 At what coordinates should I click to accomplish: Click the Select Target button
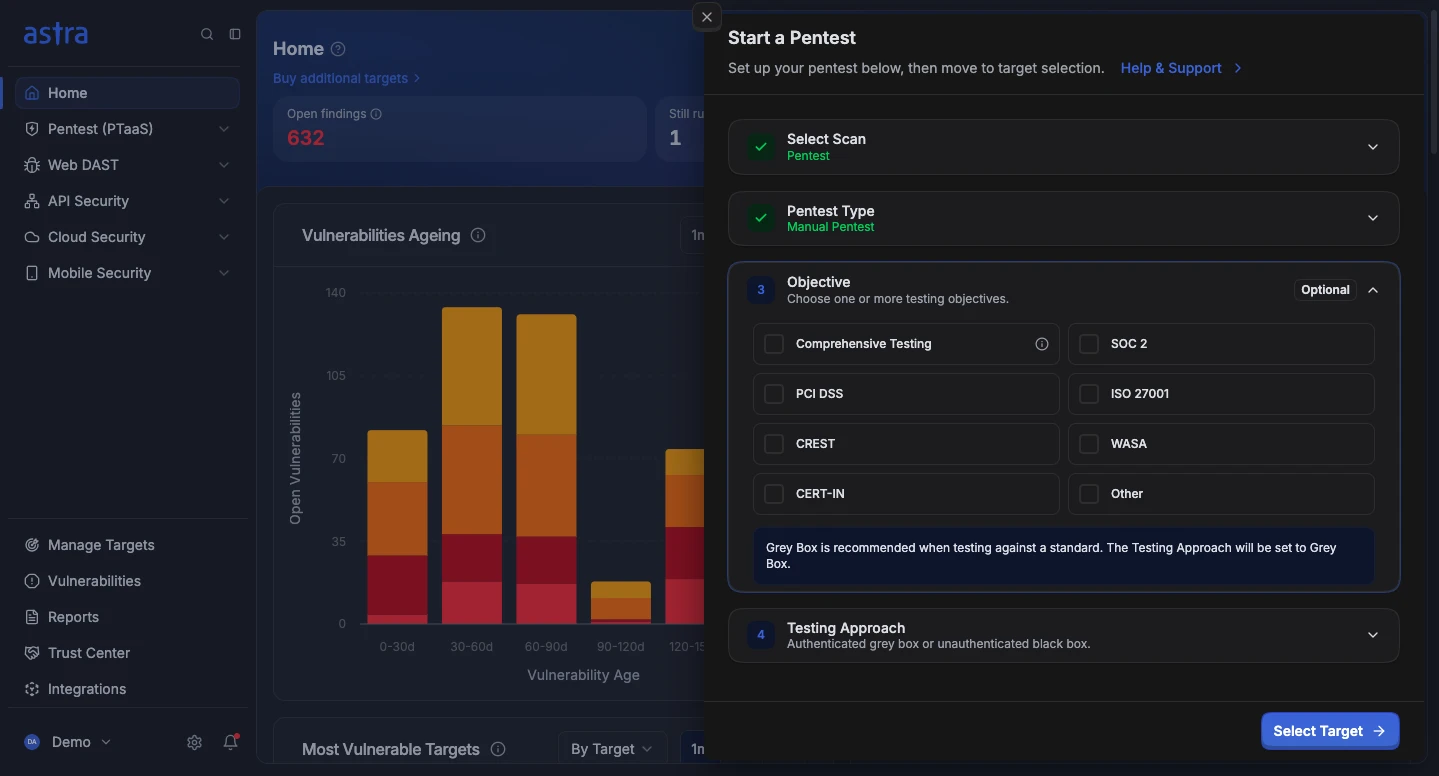pyautogui.click(x=1330, y=731)
